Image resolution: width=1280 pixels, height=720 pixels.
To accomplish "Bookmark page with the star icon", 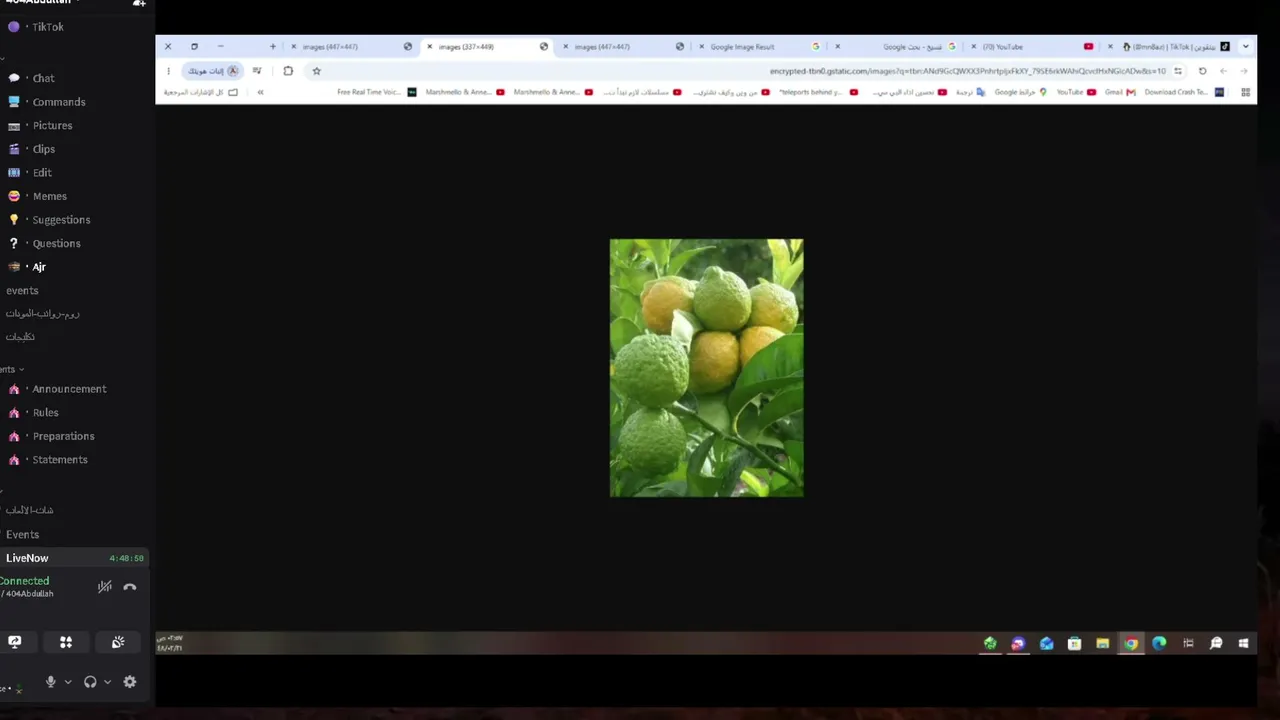I will coord(316,71).
